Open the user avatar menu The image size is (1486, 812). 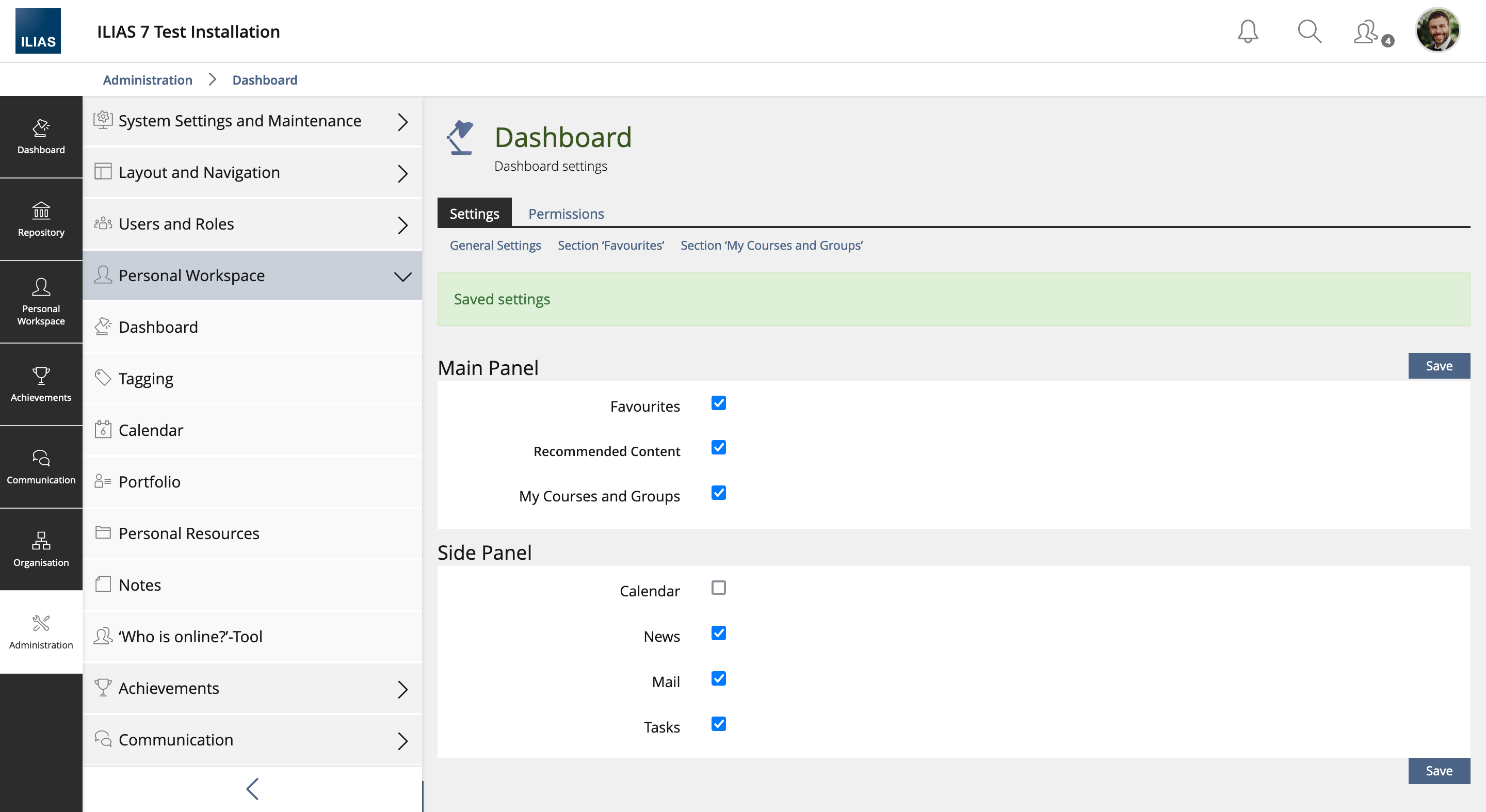[x=1437, y=31]
